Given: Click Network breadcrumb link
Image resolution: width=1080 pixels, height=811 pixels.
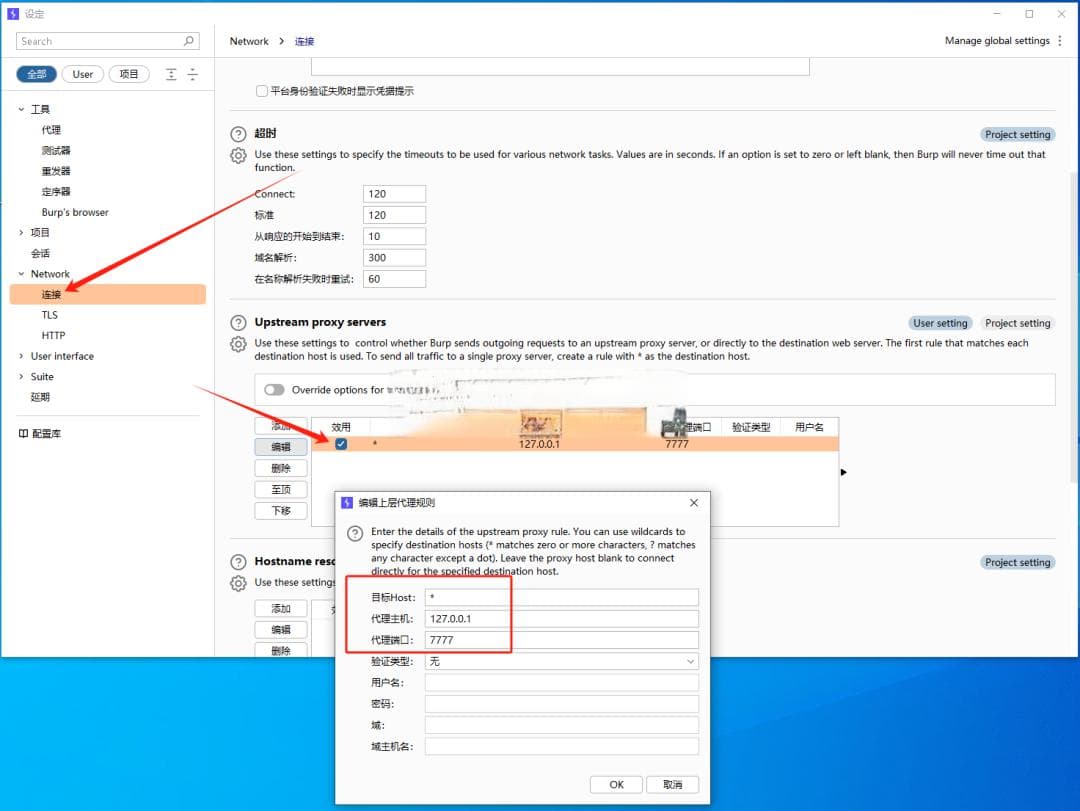Looking at the screenshot, I should (x=249, y=41).
